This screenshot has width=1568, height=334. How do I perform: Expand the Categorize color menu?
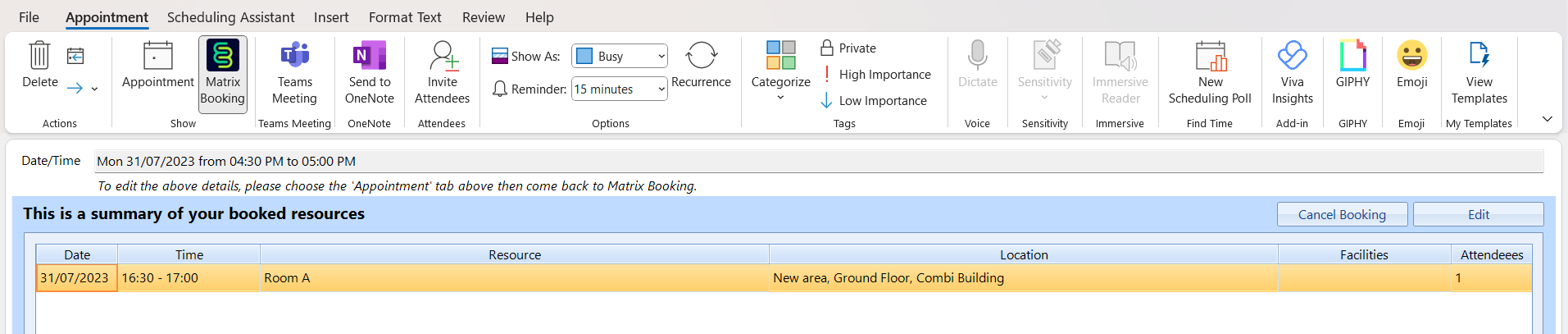[x=780, y=74]
